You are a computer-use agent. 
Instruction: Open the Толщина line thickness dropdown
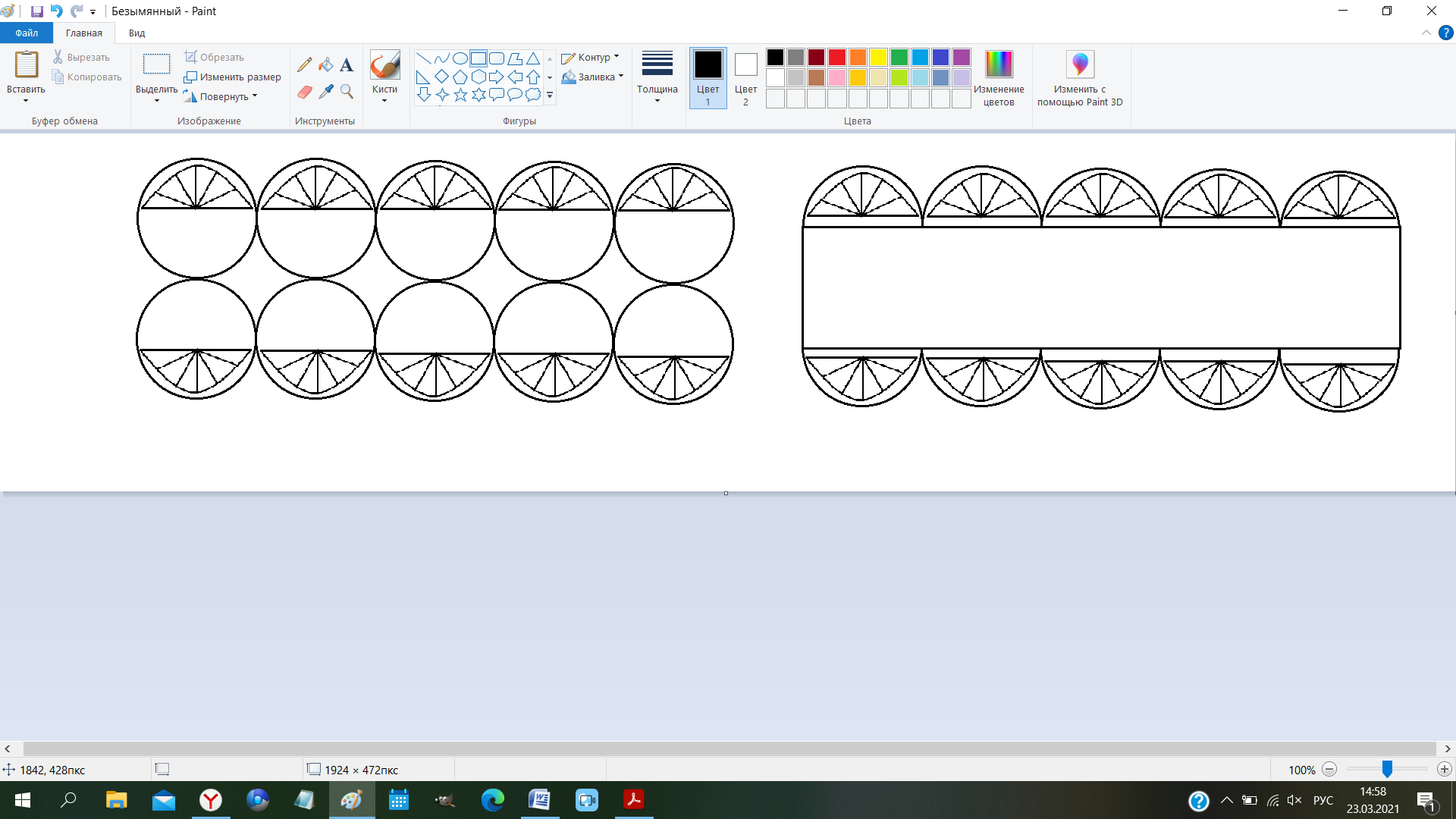(x=657, y=77)
